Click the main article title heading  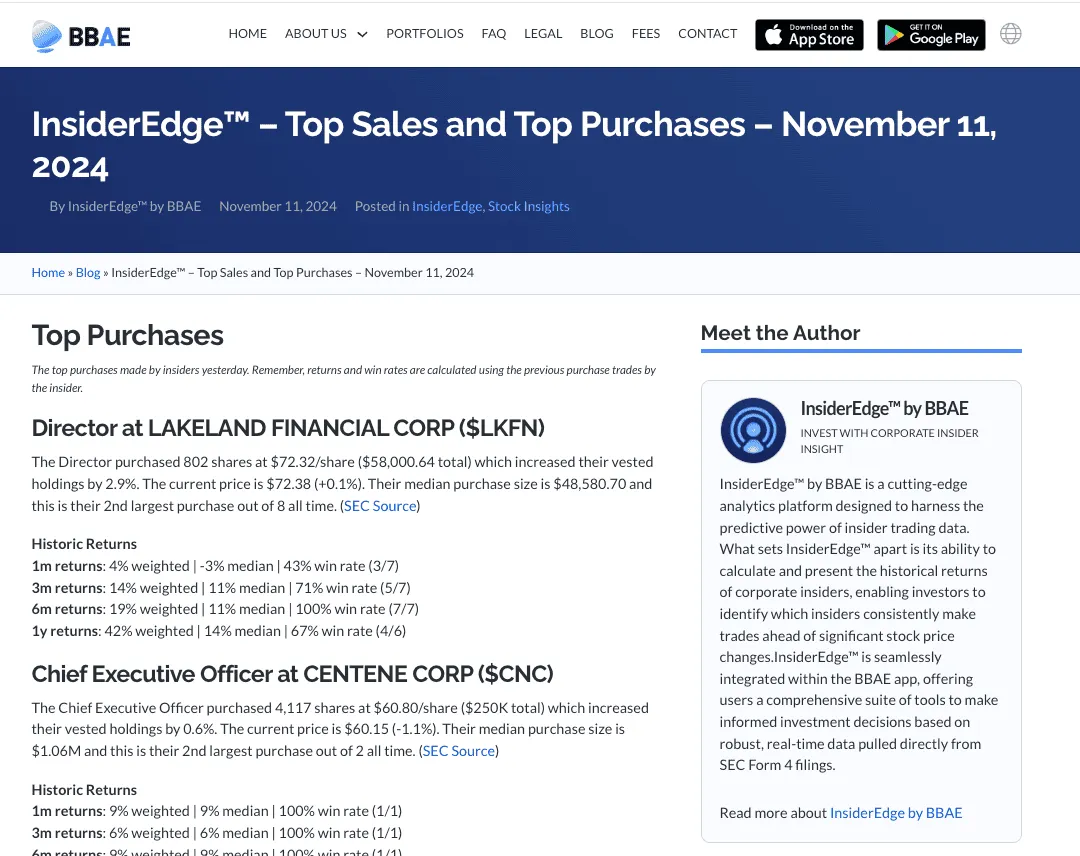tap(514, 146)
